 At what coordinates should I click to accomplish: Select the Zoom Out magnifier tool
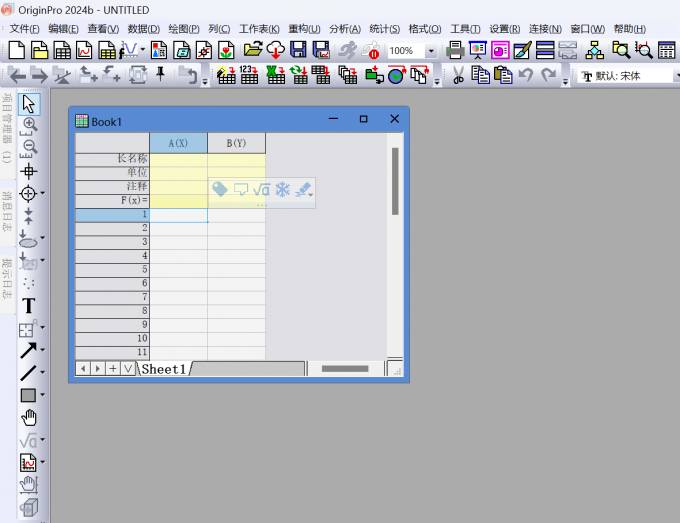(x=29, y=149)
